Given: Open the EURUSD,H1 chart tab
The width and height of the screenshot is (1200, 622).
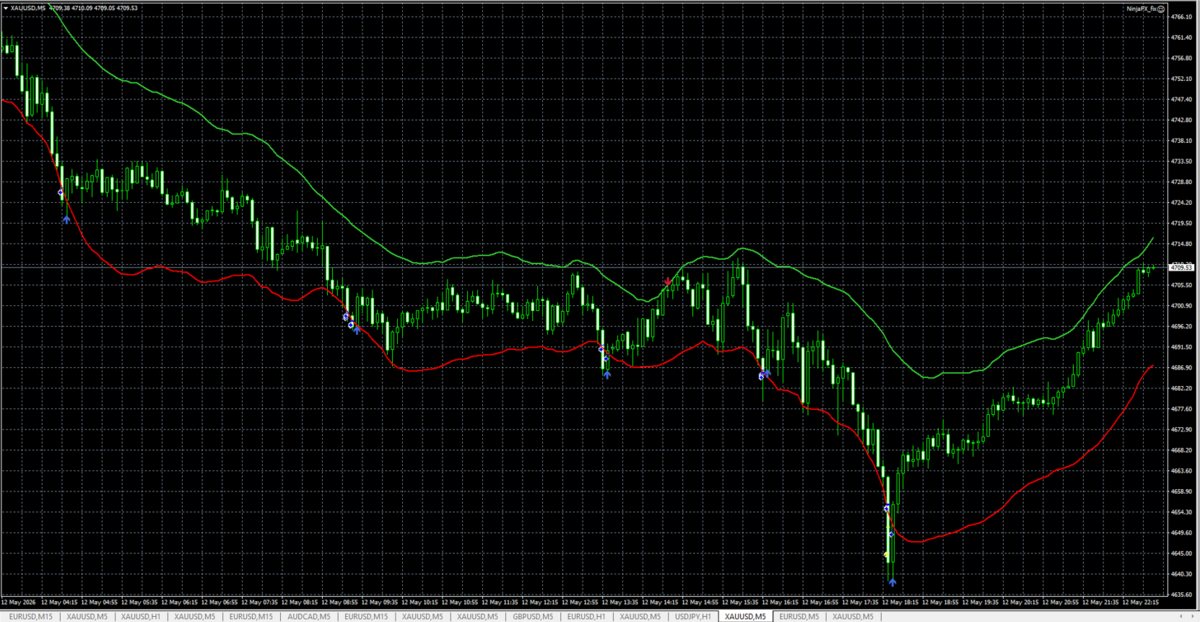Looking at the screenshot, I should pyautogui.click(x=587, y=616).
